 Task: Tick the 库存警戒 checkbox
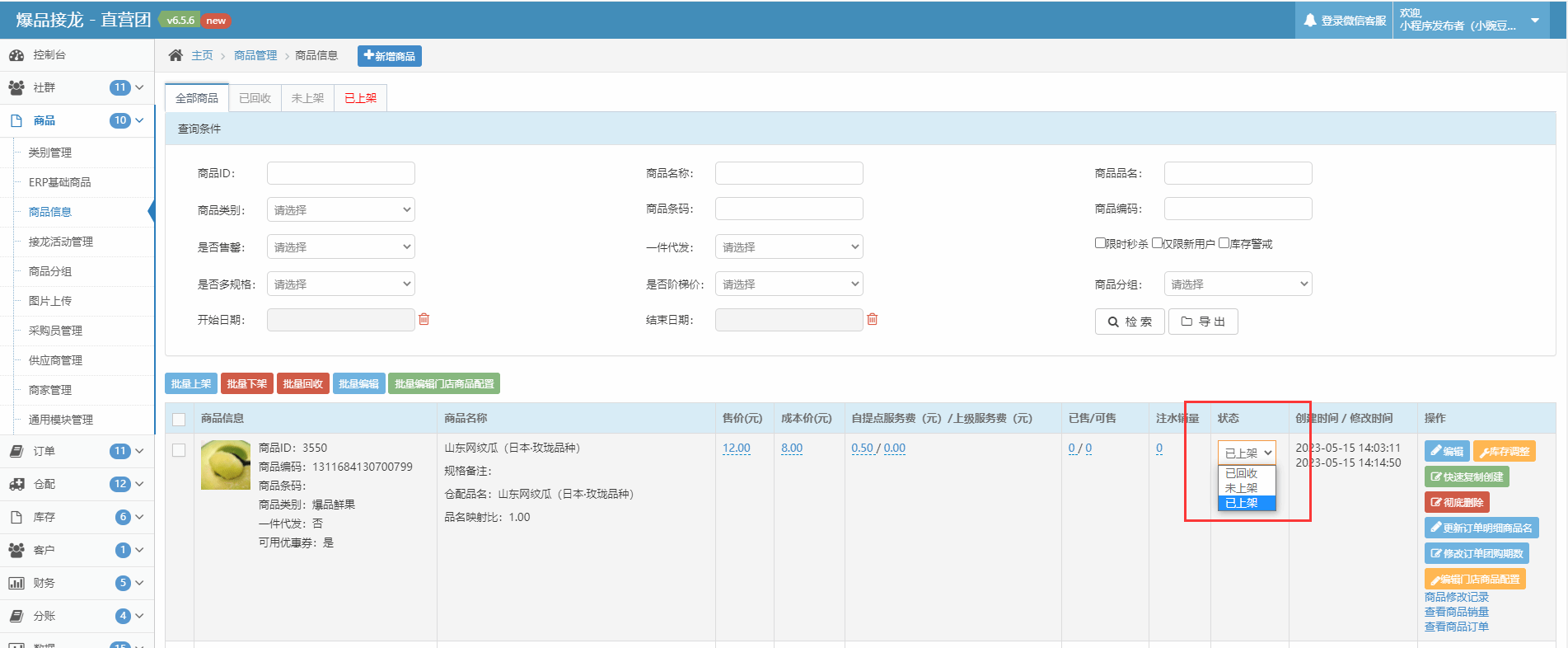1224,243
